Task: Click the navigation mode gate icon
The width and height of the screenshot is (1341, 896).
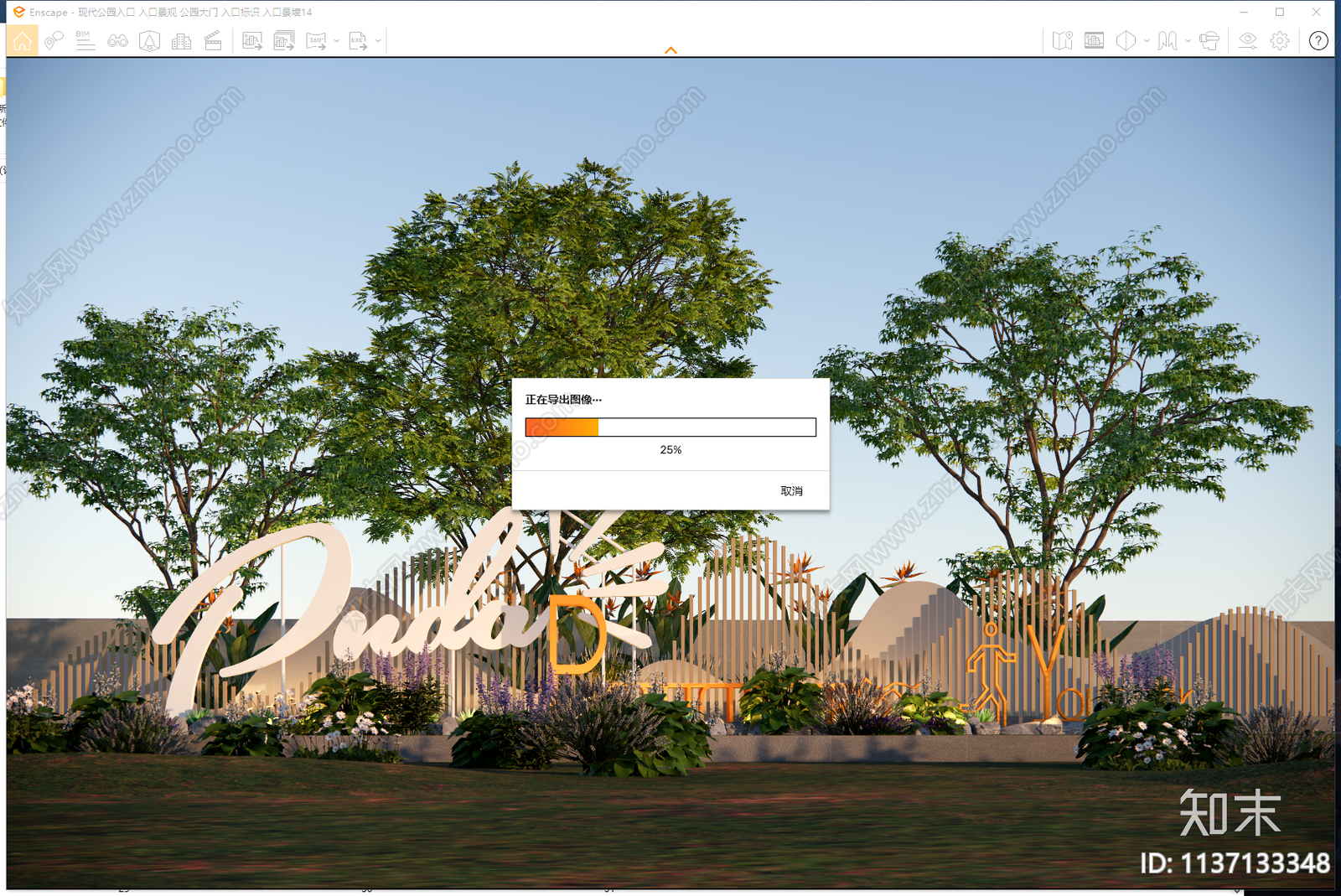Action: [x=1168, y=40]
